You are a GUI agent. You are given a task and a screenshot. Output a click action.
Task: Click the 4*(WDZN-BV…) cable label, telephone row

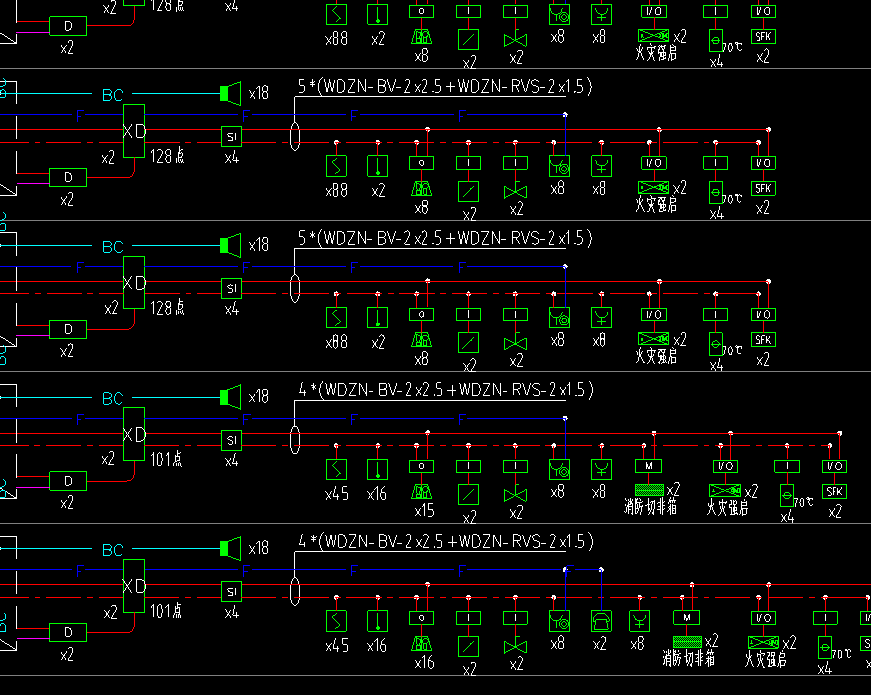(446, 541)
